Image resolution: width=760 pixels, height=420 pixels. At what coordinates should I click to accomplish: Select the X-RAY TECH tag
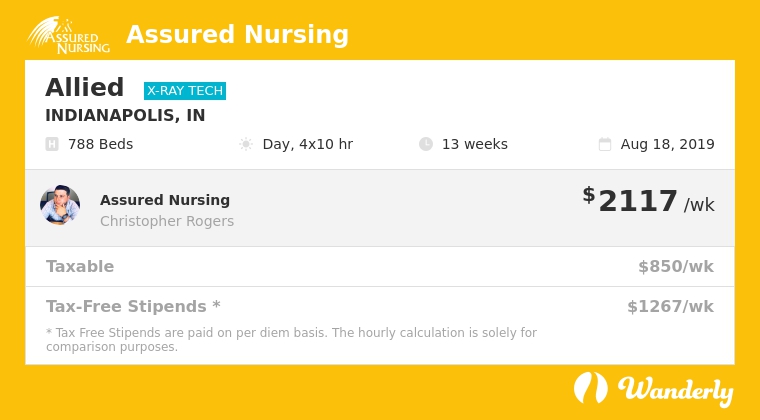point(185,91)
